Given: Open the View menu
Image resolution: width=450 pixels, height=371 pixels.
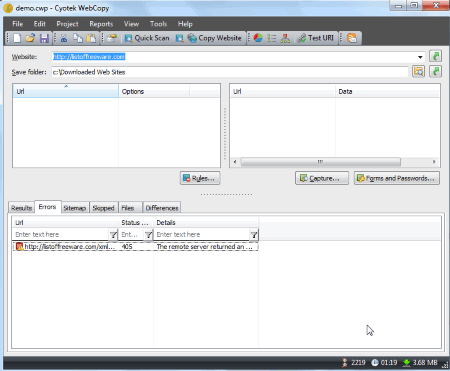Looking at the screenshot, I should point(131,24).
